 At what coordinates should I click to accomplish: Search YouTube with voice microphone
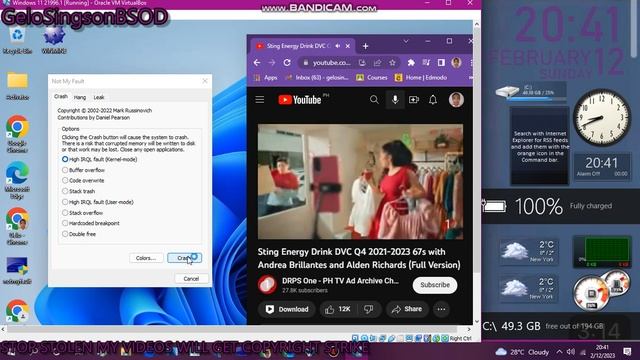[395, 100]
